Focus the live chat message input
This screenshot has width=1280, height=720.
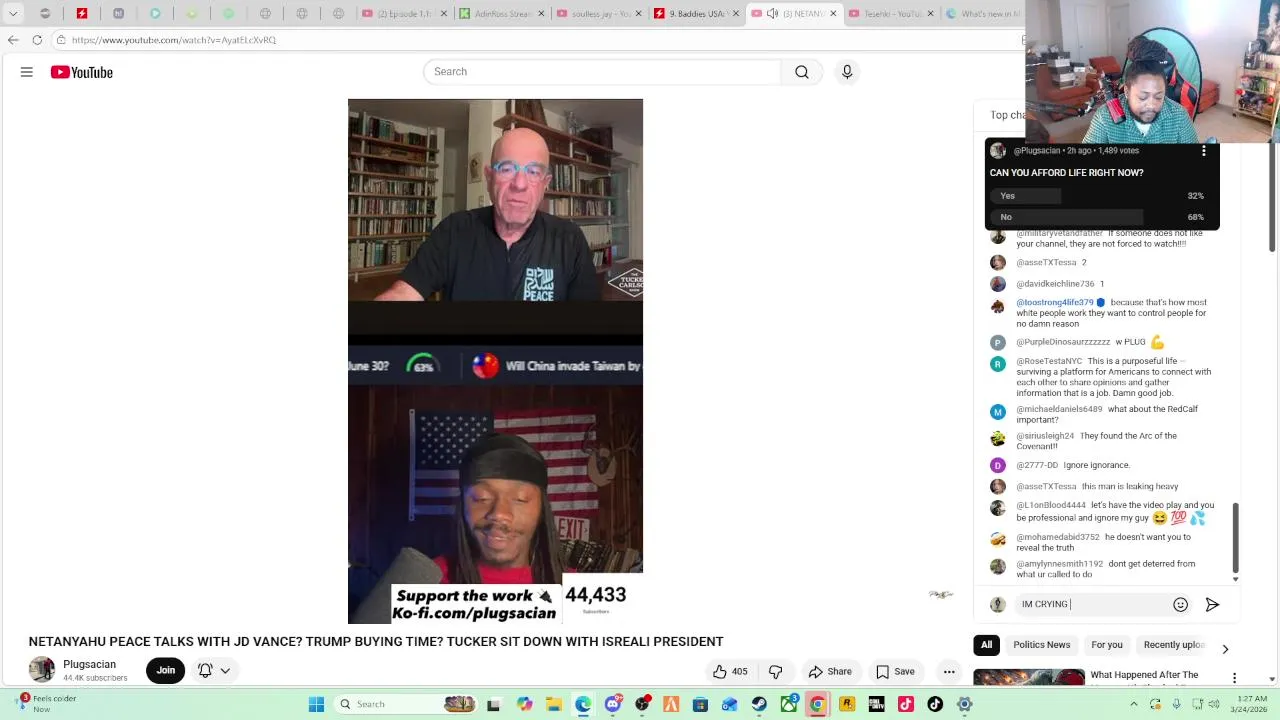(x=1092, y=604)
